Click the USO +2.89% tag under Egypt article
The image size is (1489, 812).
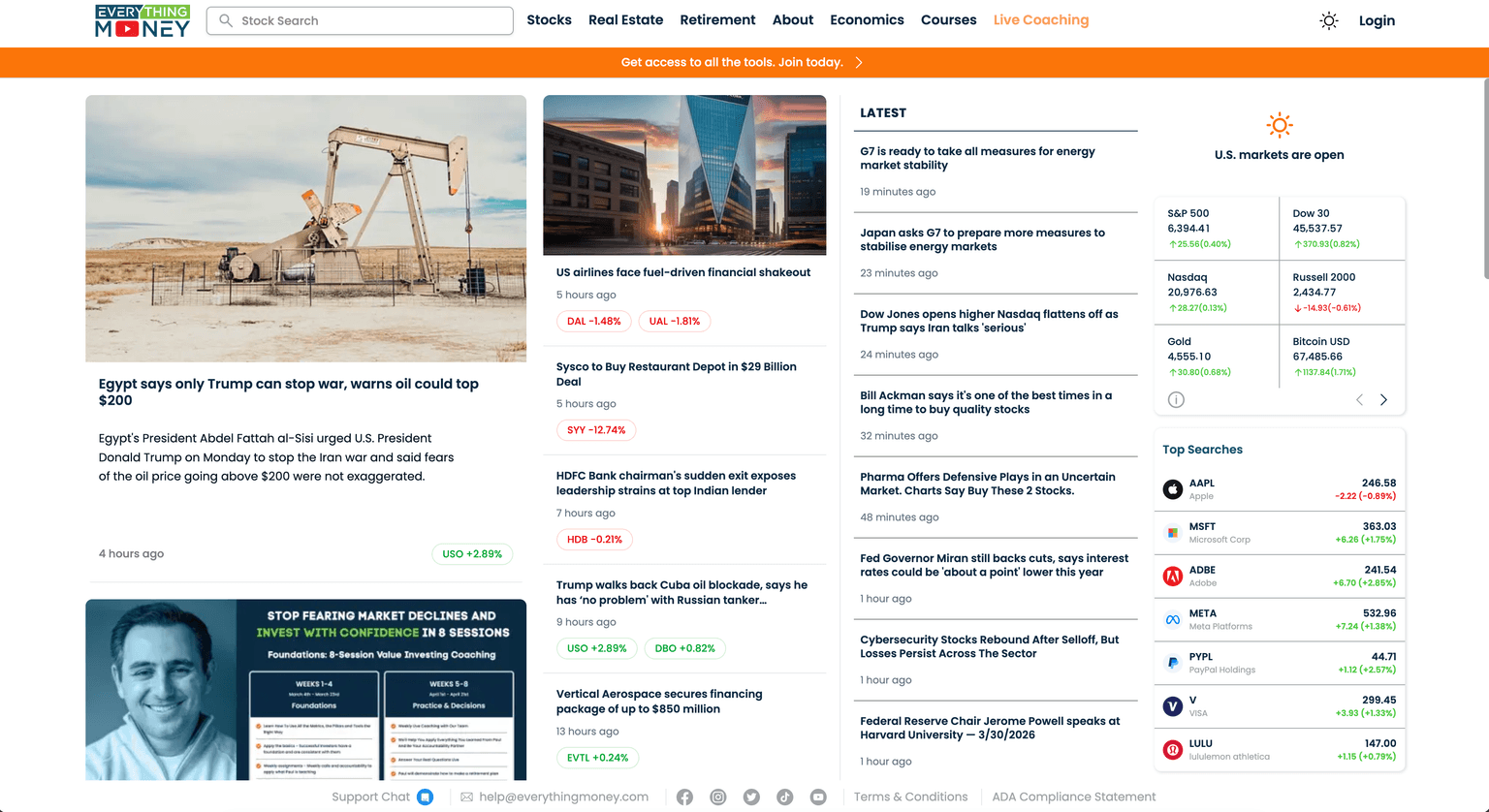pyautogui.click(x=472, y=554)
